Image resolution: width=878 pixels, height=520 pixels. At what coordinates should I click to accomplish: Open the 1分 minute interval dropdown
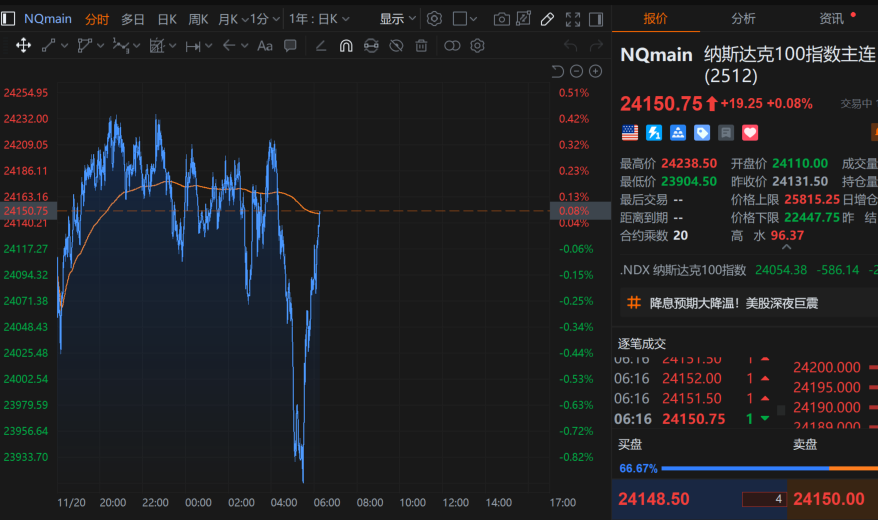(x=264, y=20)
